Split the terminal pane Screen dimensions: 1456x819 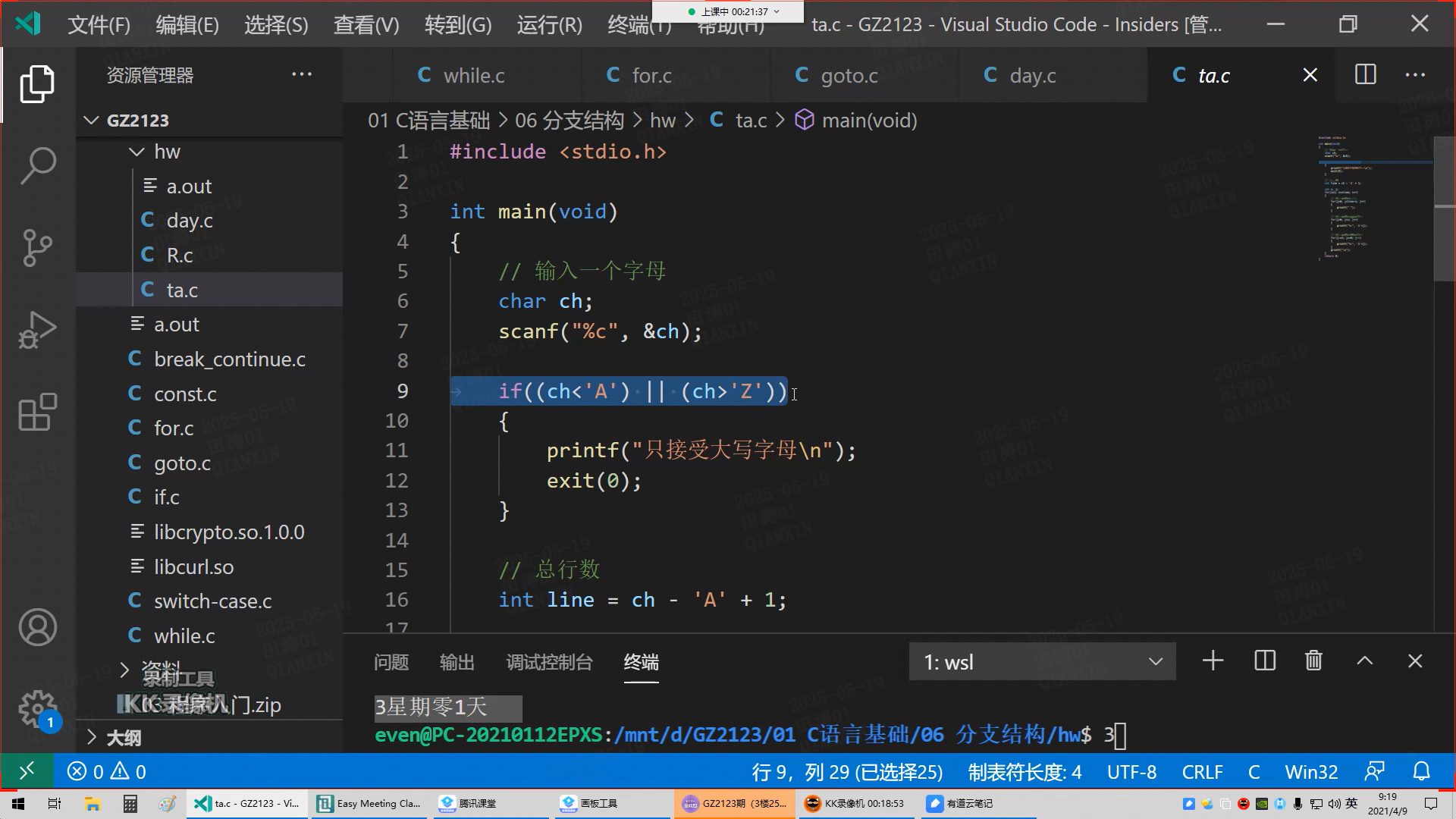1264,661
